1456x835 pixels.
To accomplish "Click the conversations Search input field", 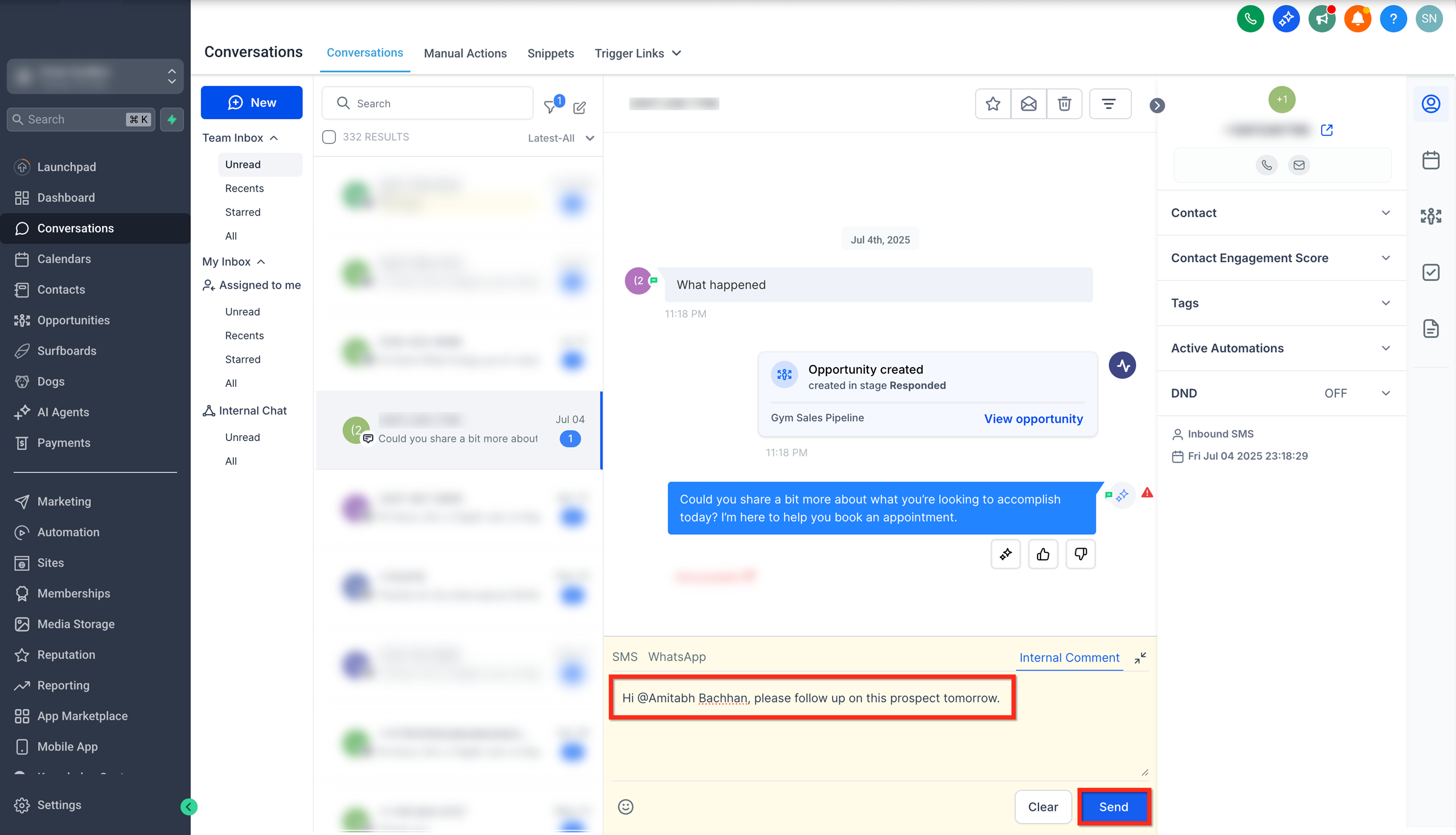I will coord(436,103).
